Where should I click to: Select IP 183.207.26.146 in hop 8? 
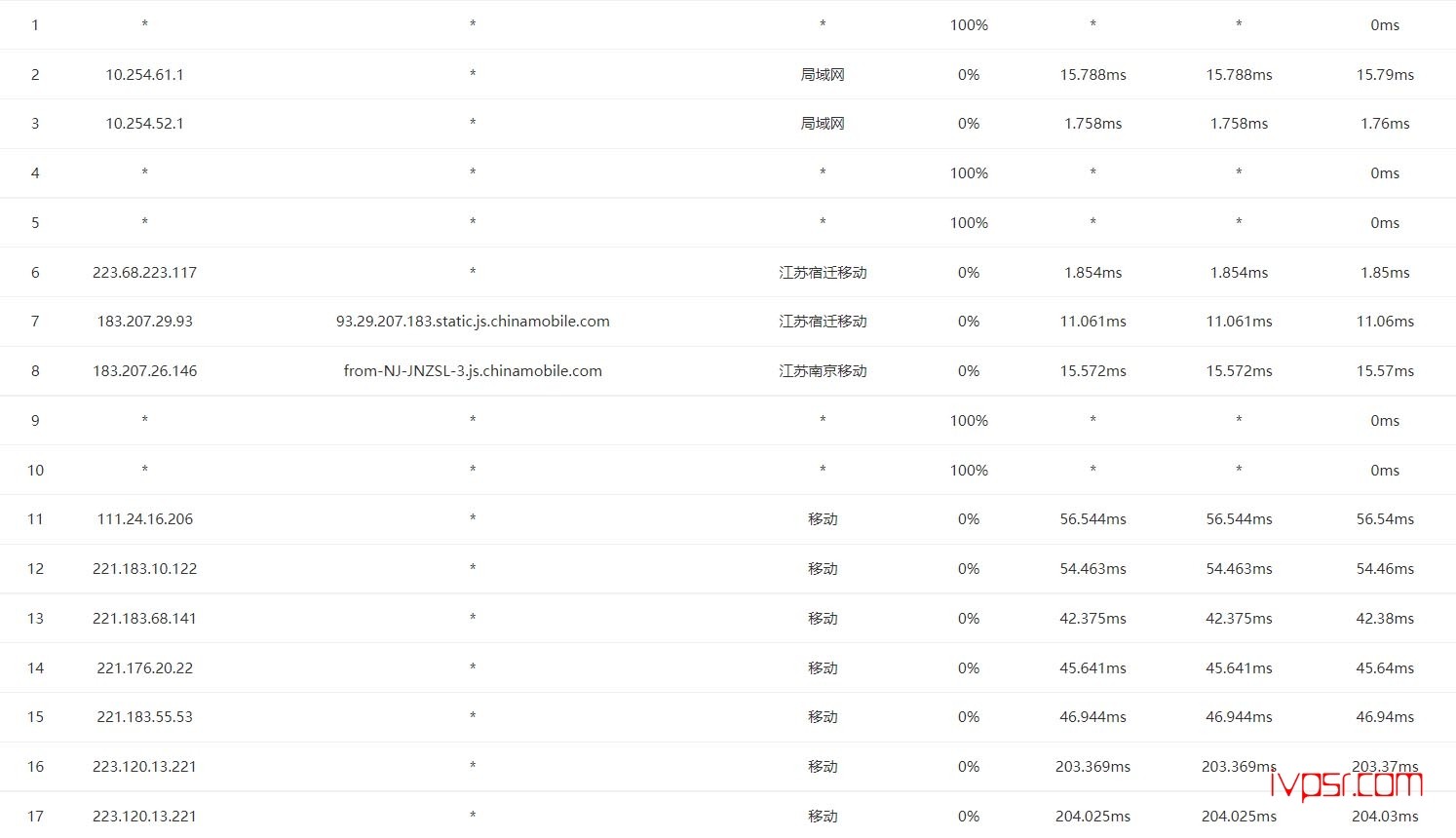(x=144, y=371)
